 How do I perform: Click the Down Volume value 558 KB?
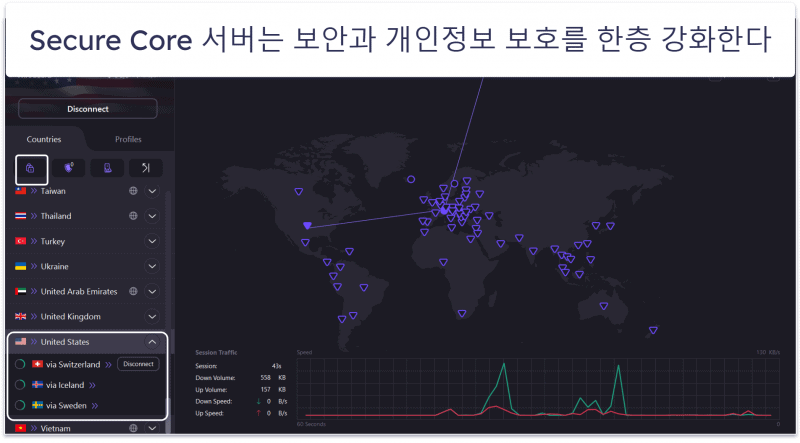[273, 378]
